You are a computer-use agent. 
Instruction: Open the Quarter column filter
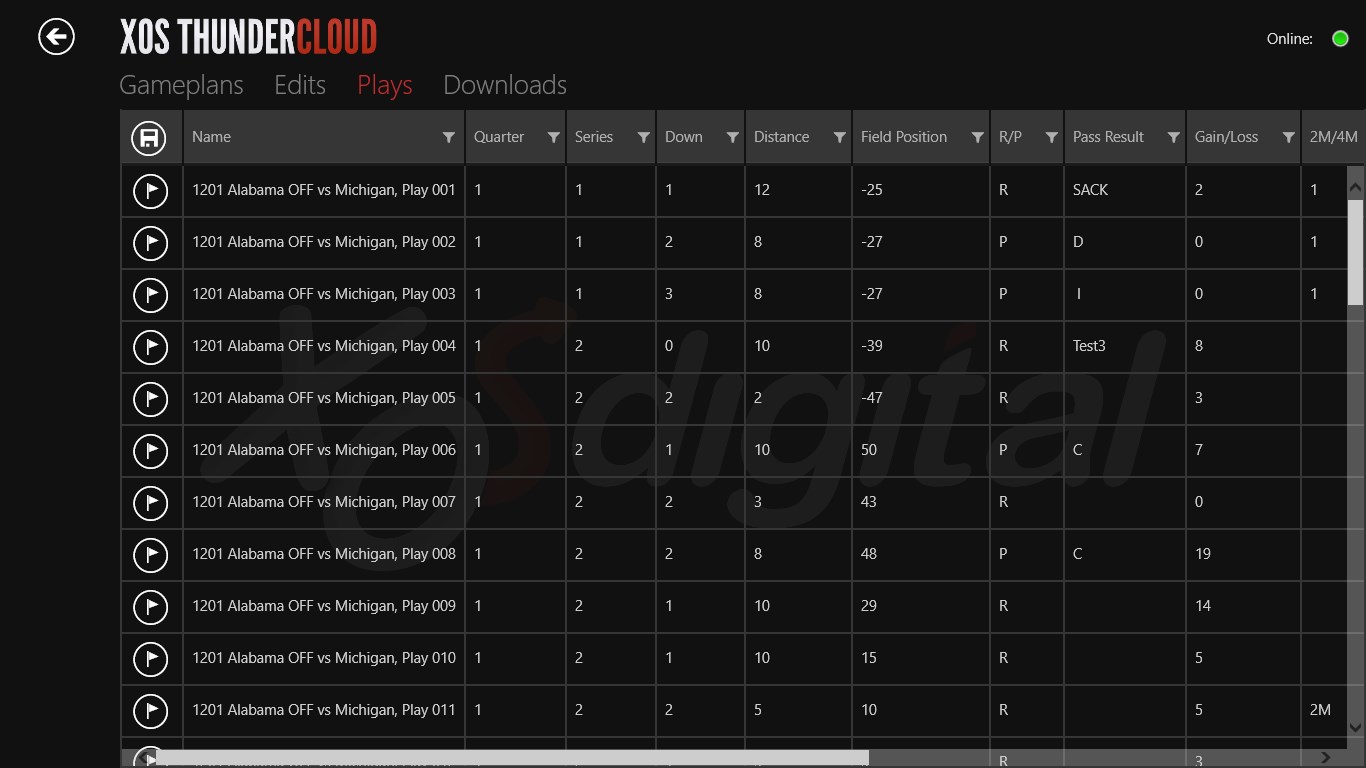(554, 137)
